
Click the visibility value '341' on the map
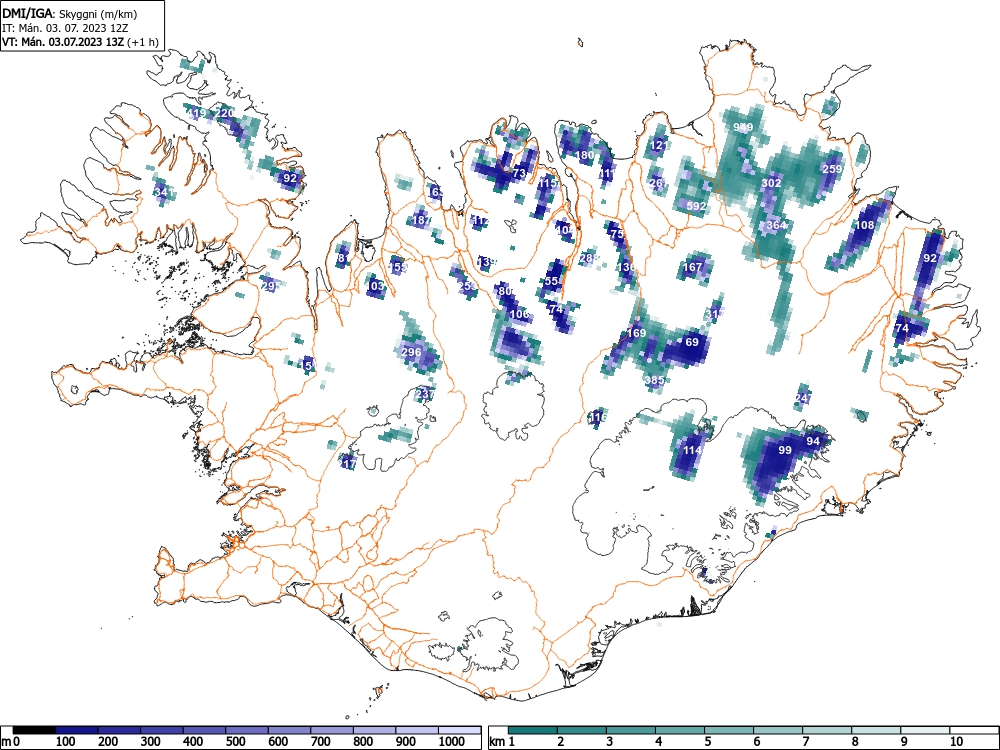tap(163, 192)
